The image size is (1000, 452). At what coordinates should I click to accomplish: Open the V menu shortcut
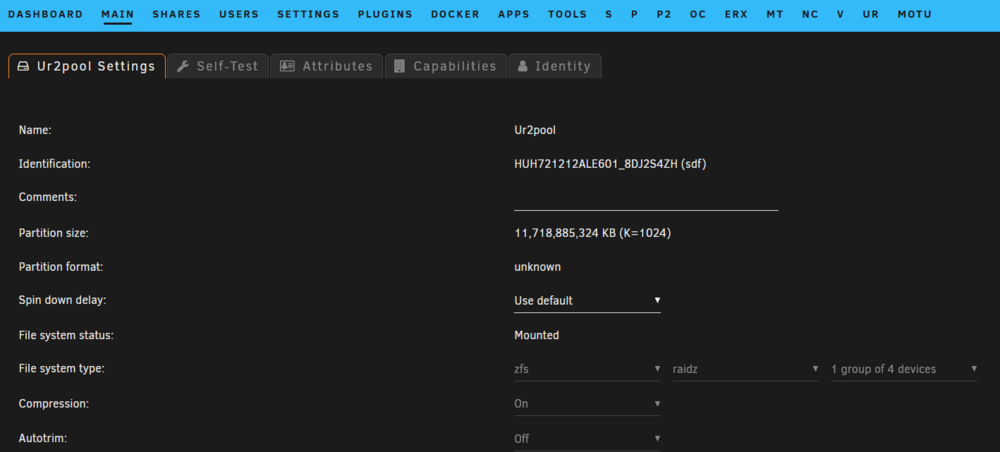(x=840, y=14)
